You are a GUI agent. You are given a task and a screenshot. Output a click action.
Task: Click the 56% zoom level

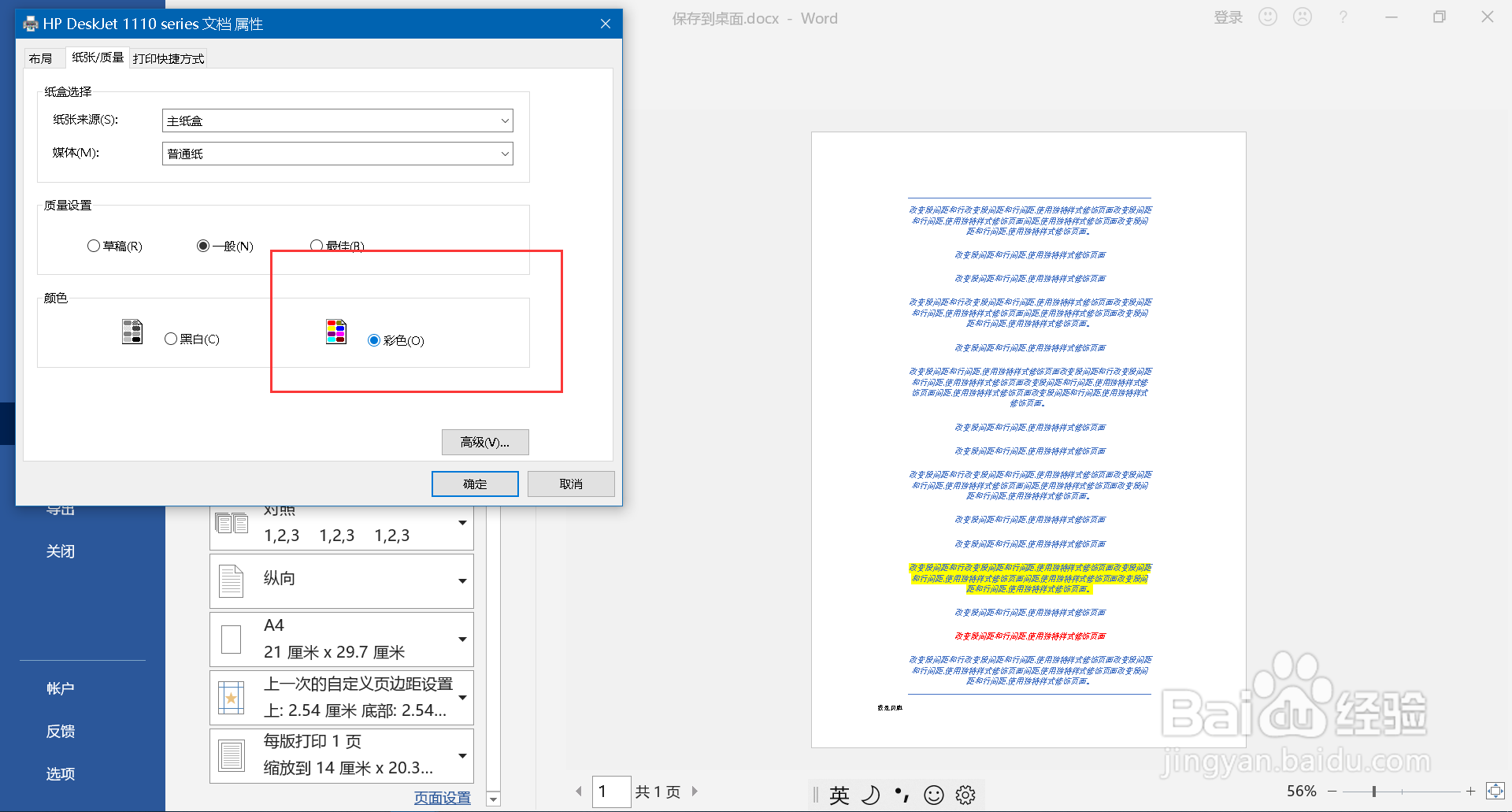tap(1302, 791)
